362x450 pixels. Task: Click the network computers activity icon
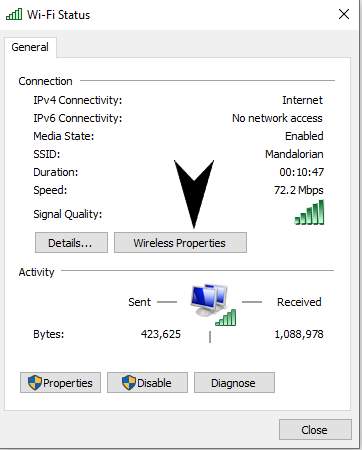point(213,305)
